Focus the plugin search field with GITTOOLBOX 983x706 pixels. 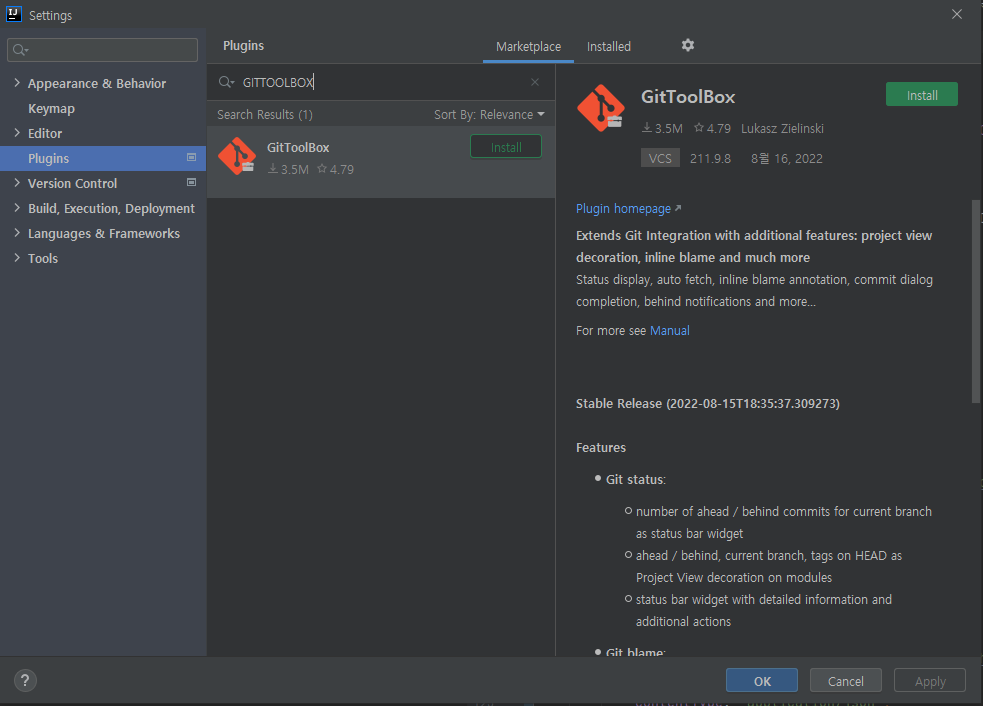(382, 82)
